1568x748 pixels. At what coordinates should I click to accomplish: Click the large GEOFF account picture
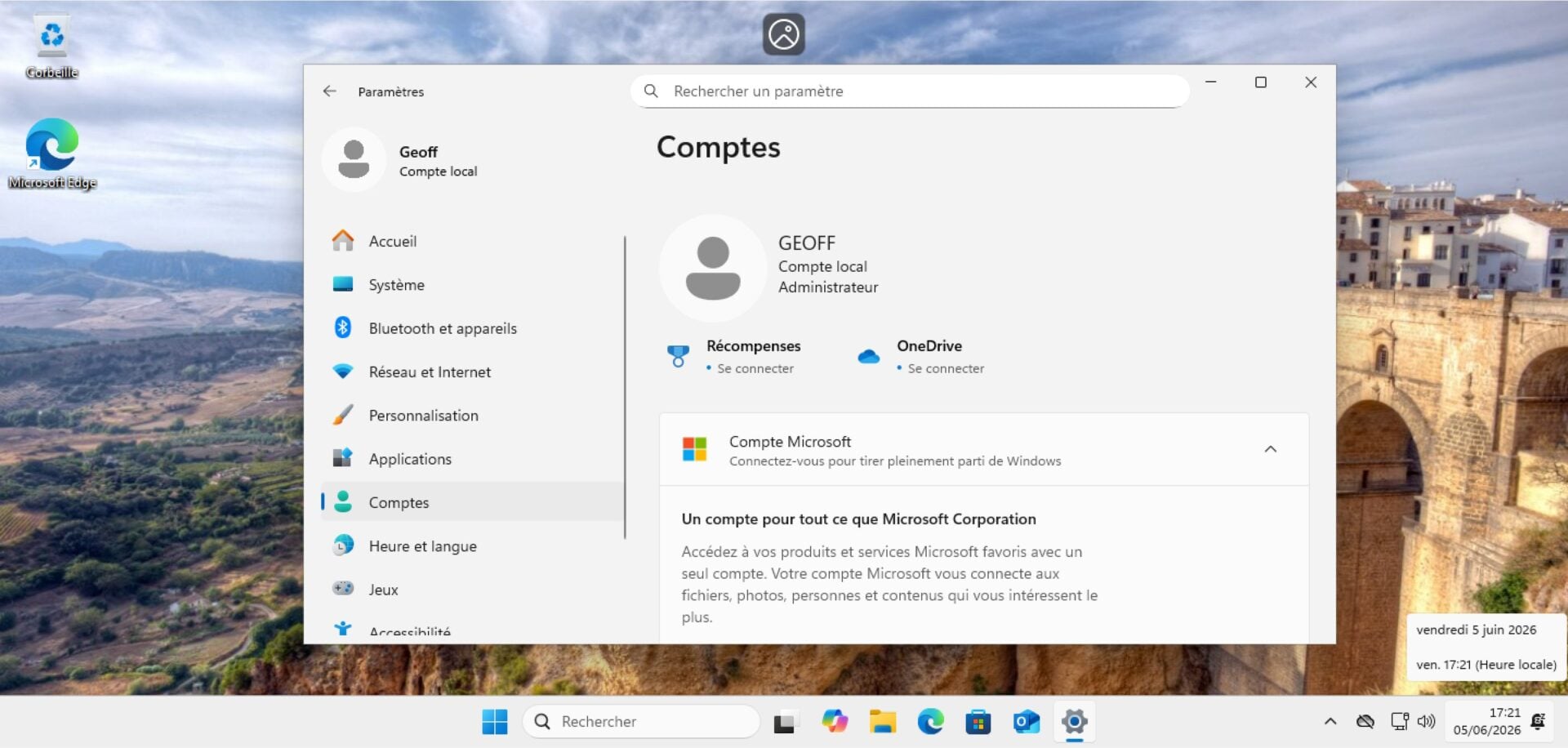coord(713,269)
